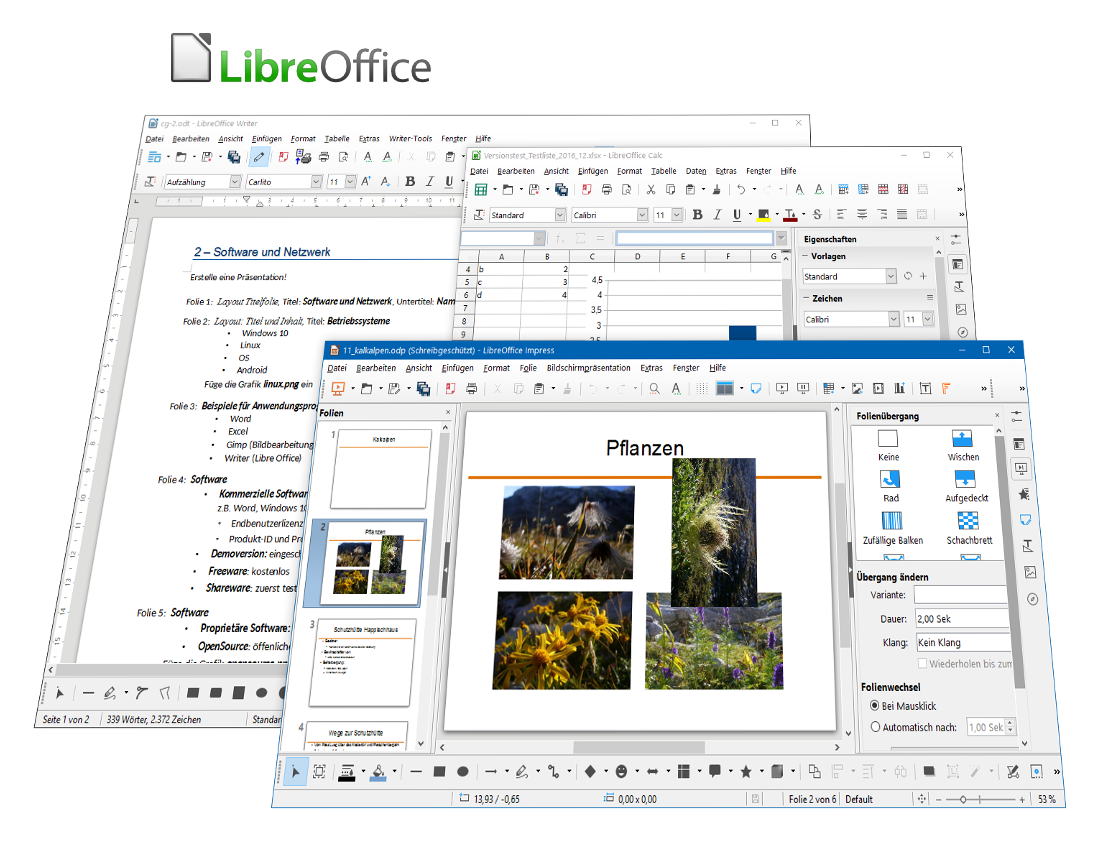Open the Navigator in Impress sidebar

pos(1032,599)
